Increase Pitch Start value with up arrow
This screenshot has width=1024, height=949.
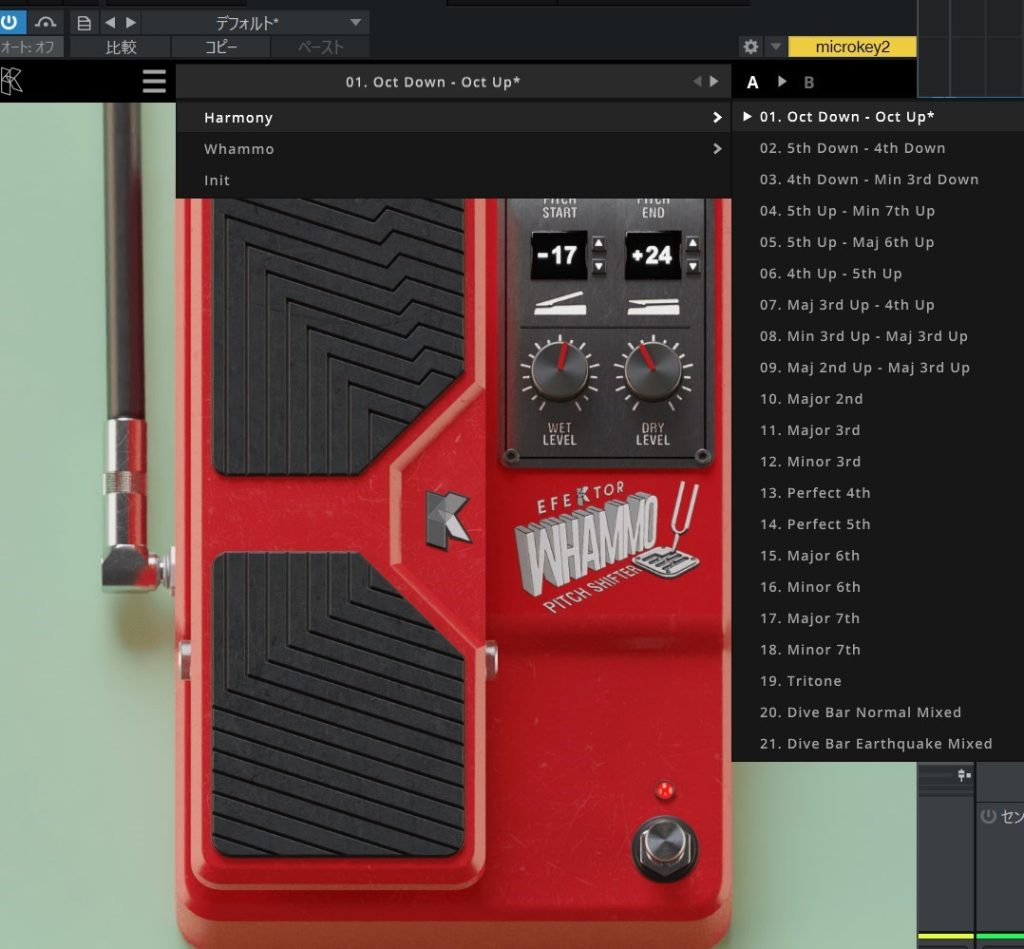click(x=599, y=243)
